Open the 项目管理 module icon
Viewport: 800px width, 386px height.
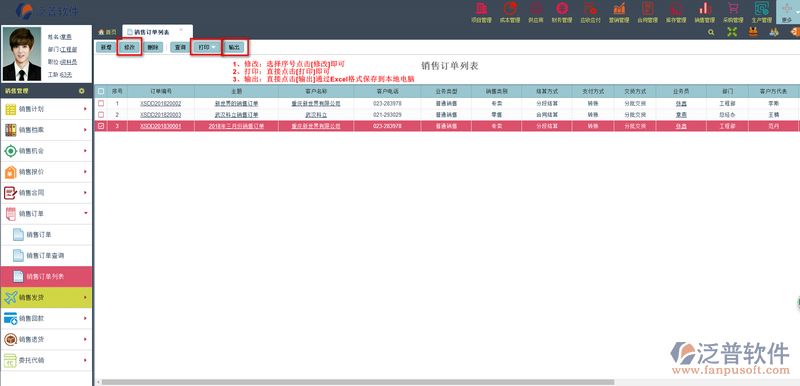(481, 9)
